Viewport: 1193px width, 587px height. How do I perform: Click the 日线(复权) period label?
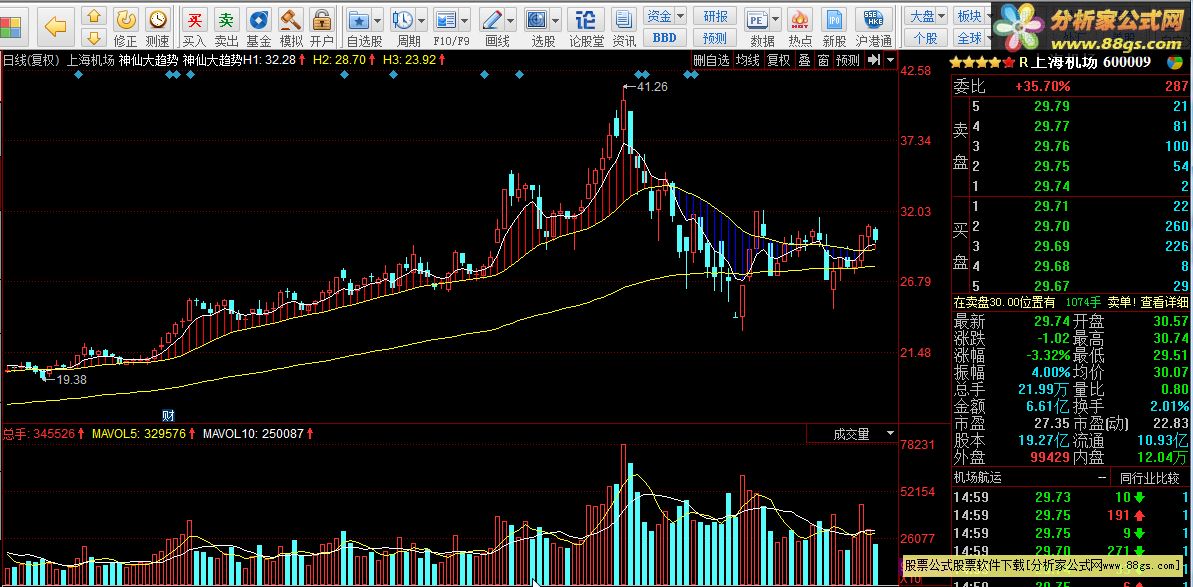pos(31,60)
